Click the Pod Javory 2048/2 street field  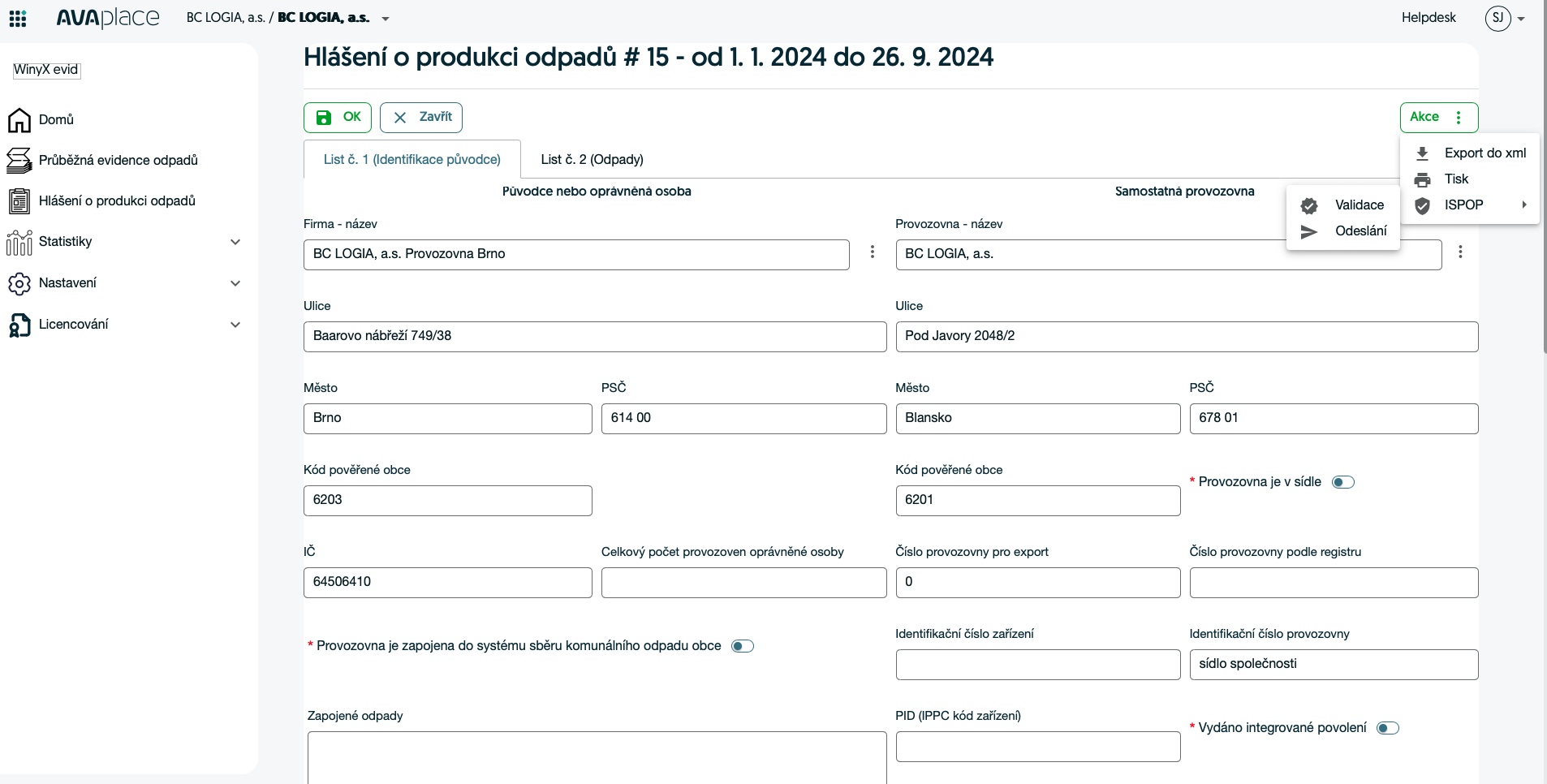point(1187,337)
